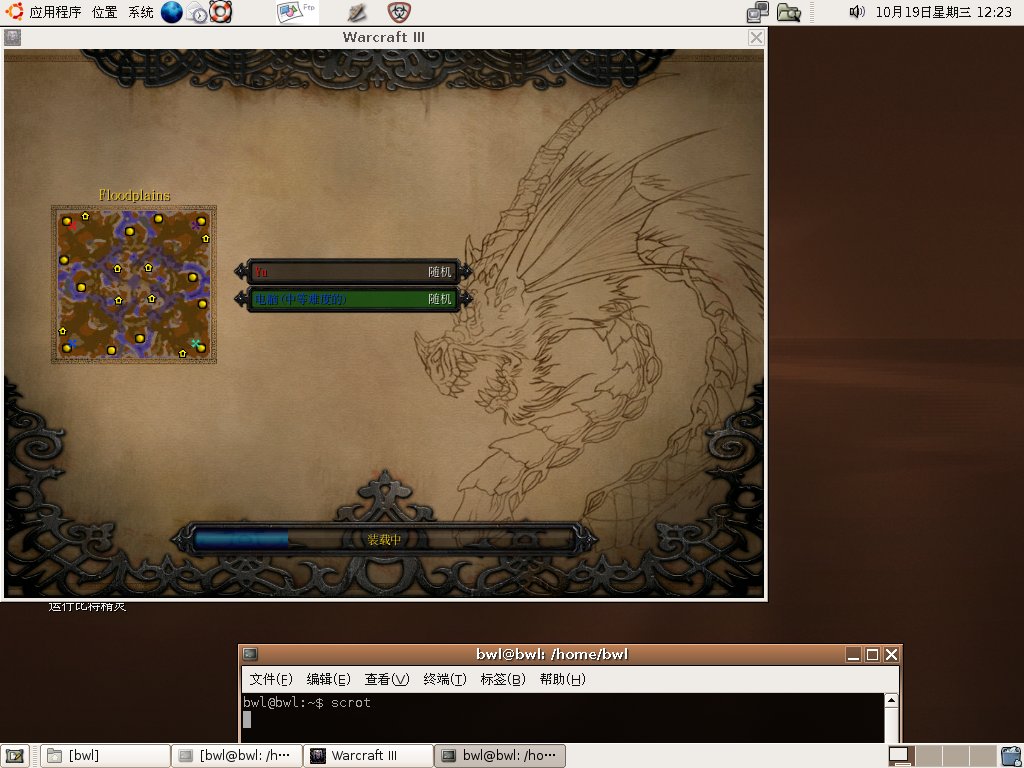Click the 装载中 loading progress bar

point(384,539)
